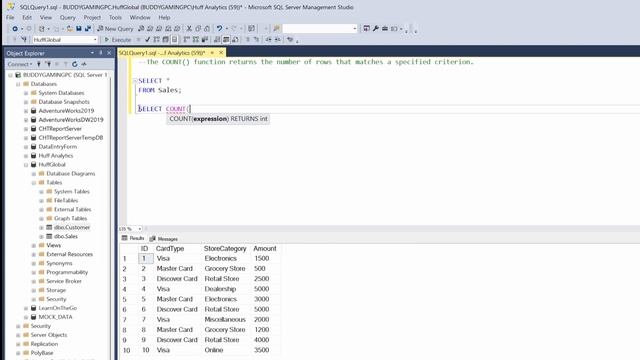Select the Results tab
The width and height of the screenshot is (640, 360).
tap(133, 238)
